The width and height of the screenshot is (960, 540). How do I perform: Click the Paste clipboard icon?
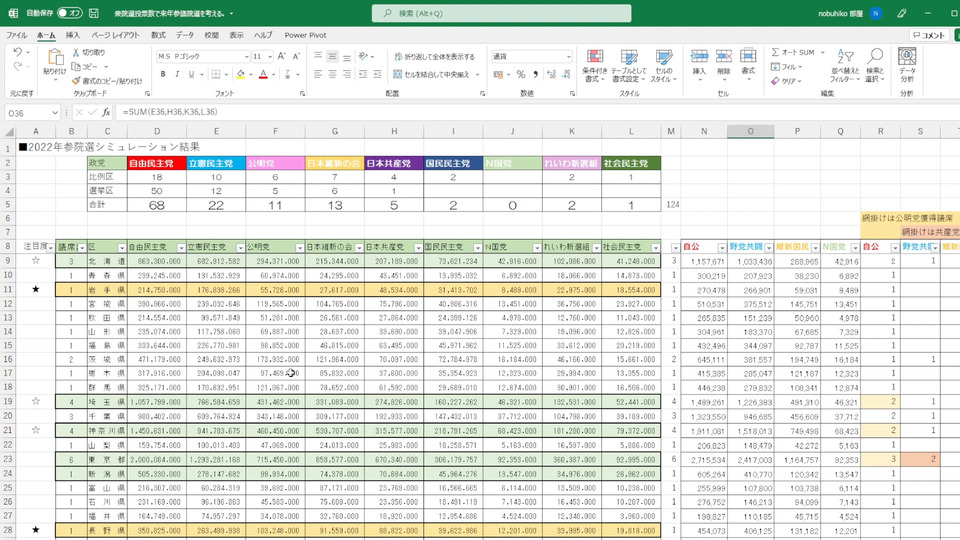55,58
